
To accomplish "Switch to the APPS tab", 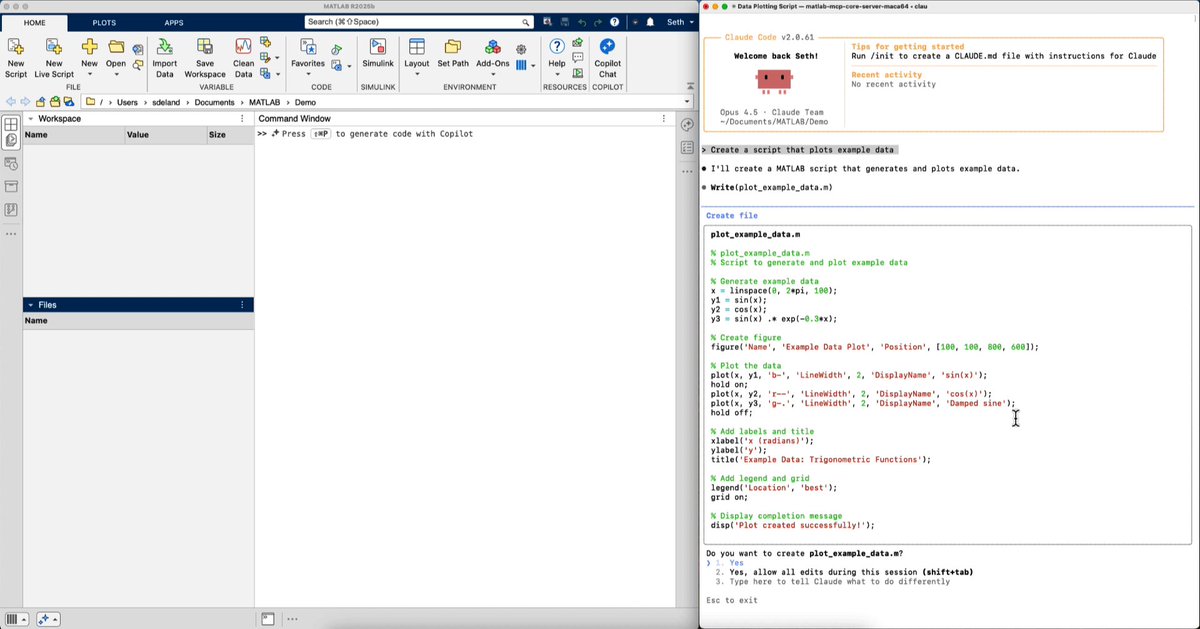I will 174,22.
